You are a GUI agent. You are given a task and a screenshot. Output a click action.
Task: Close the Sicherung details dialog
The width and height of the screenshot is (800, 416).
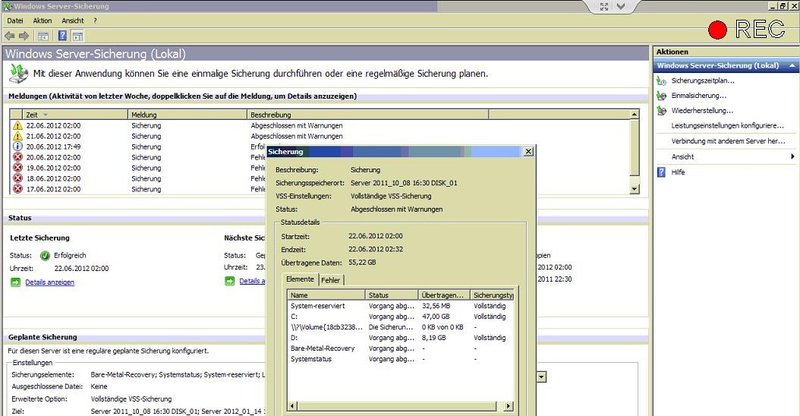[529, 152]
